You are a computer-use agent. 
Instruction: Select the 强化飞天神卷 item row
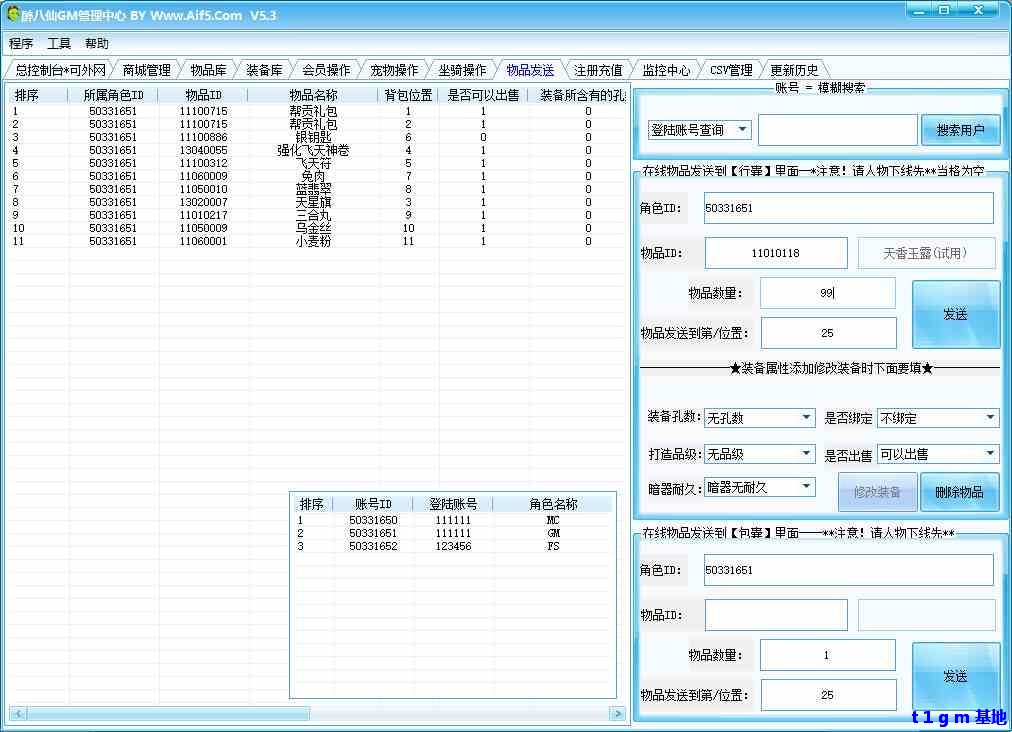313,150
